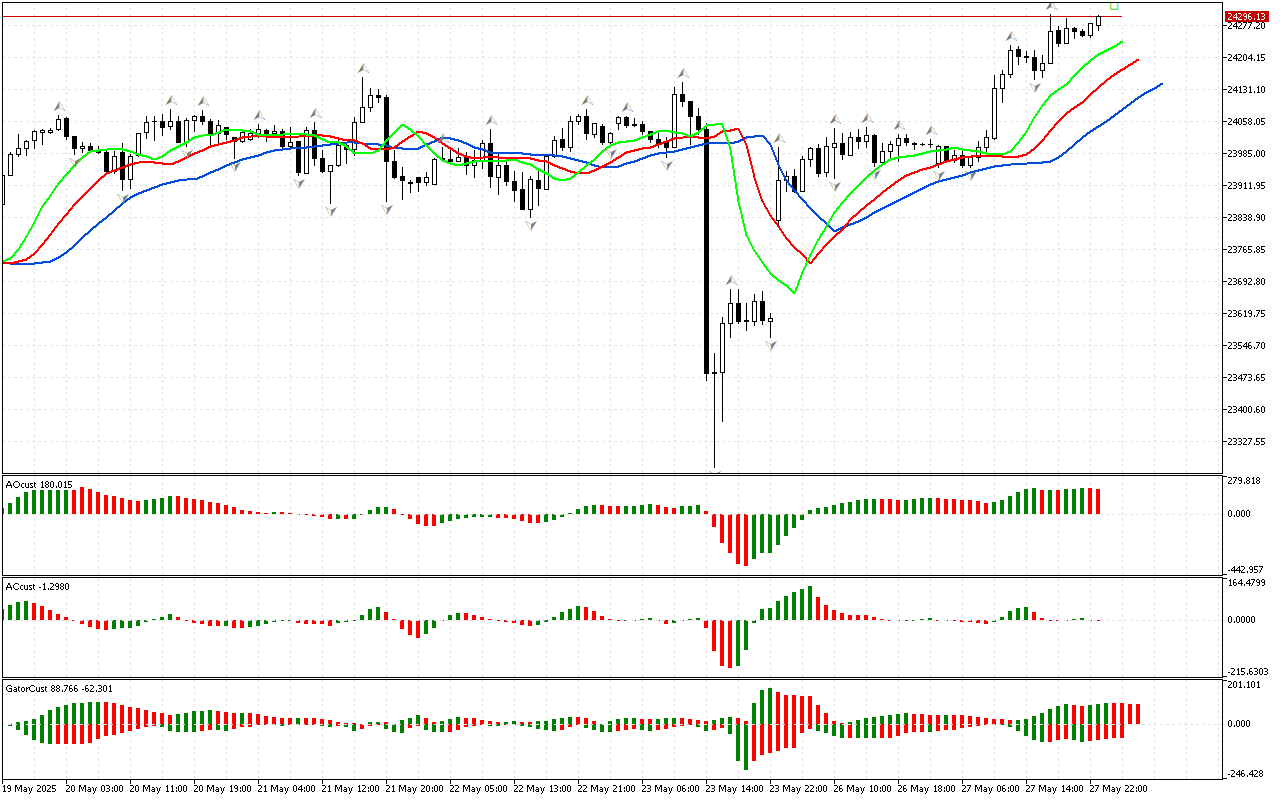Screen dimensions: 1280x800
Task: Click the GatorCust 88.766 -62.301 indicator label
Action: (x=59, y=688)
